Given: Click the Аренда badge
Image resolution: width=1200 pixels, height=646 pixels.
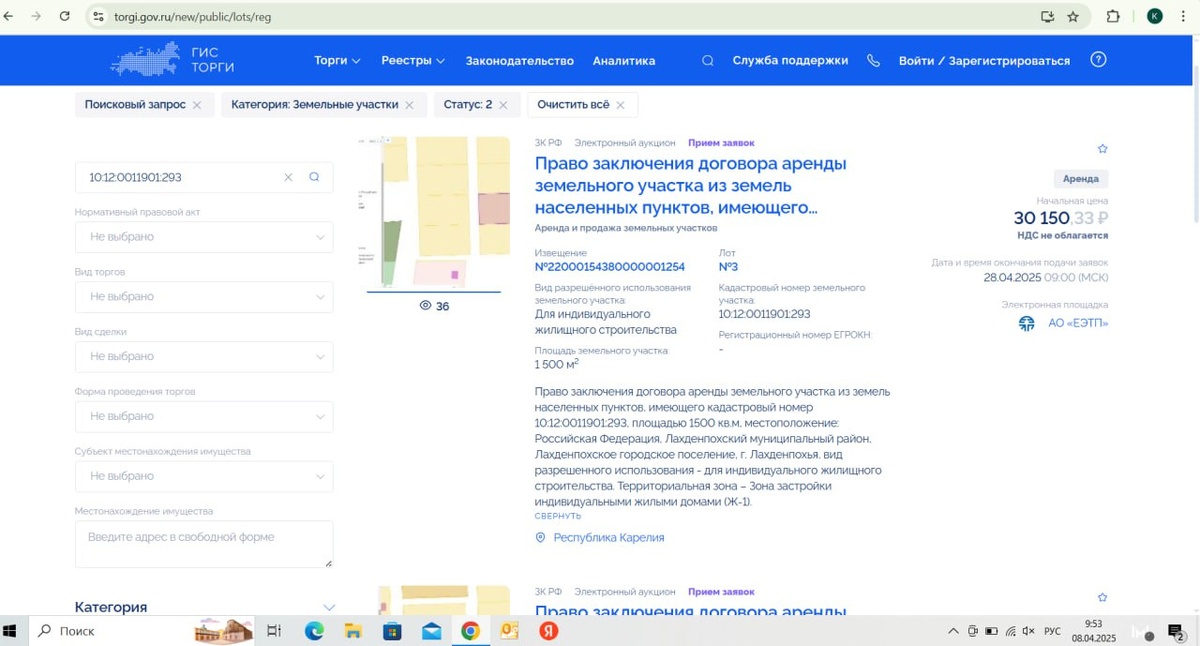Looking at the screenshot, I should pos(1081,179).
